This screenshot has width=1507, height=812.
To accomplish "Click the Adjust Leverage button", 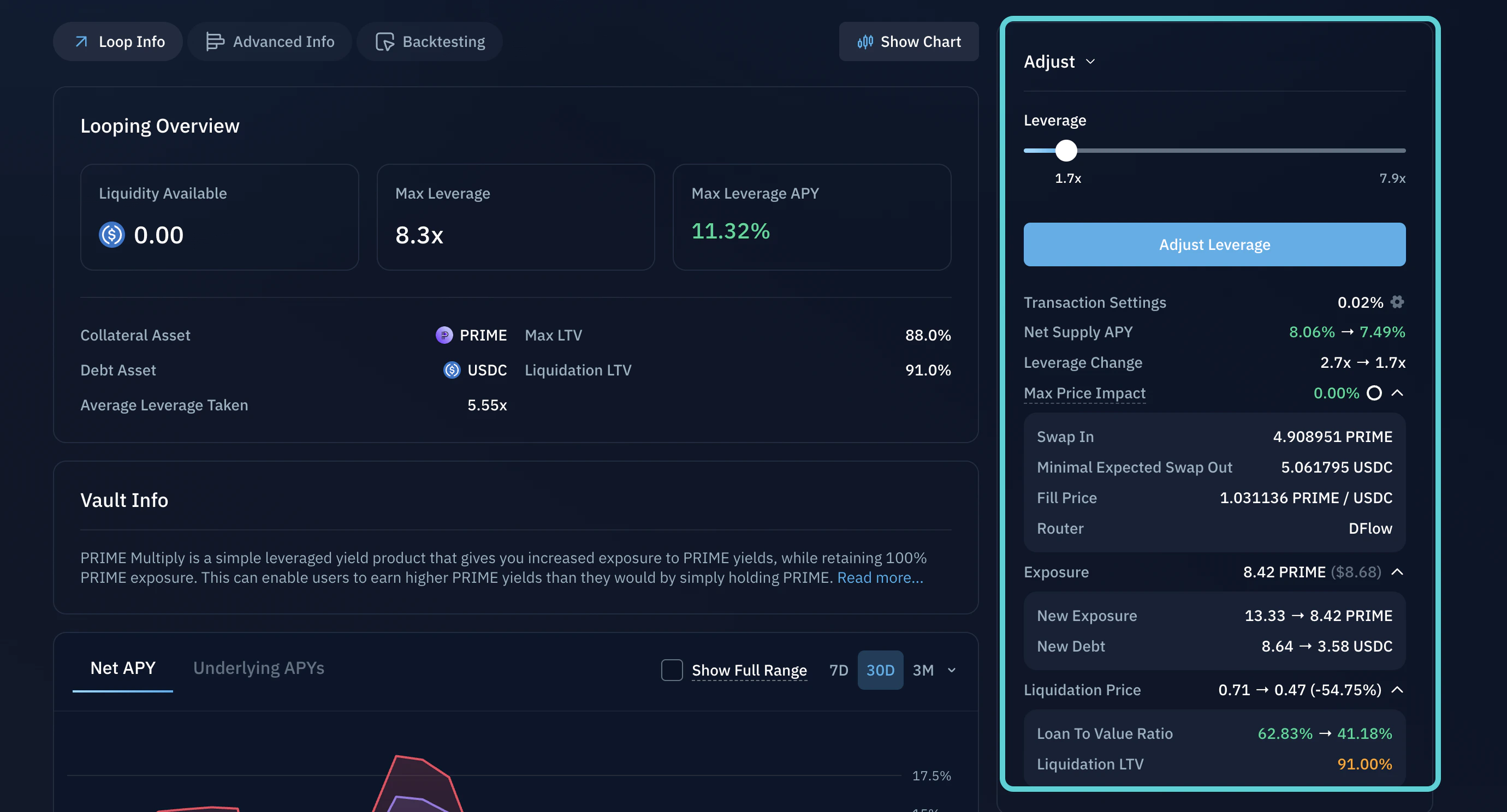I will coord(1214,244).
